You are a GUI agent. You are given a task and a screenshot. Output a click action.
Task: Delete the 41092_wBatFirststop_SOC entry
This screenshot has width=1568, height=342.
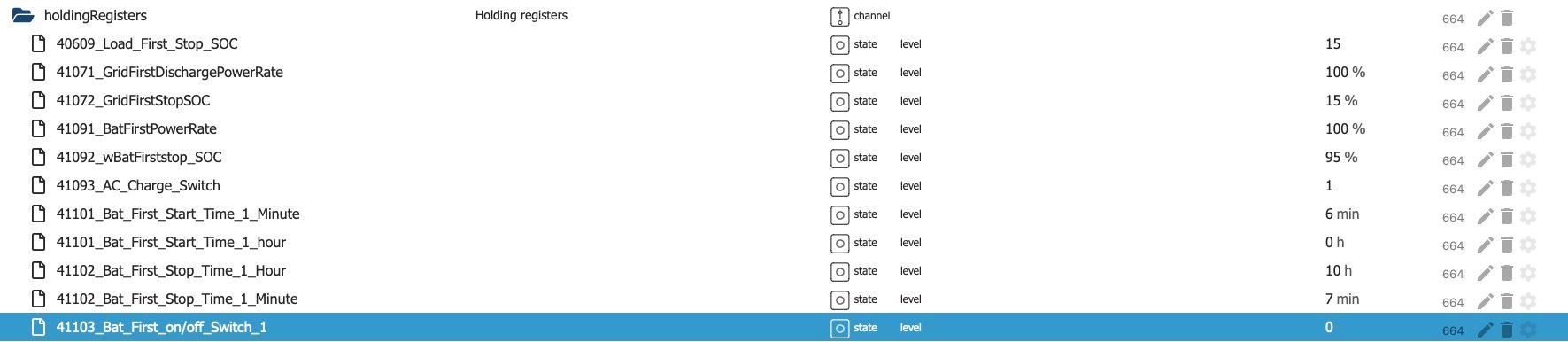point(1507,159)
